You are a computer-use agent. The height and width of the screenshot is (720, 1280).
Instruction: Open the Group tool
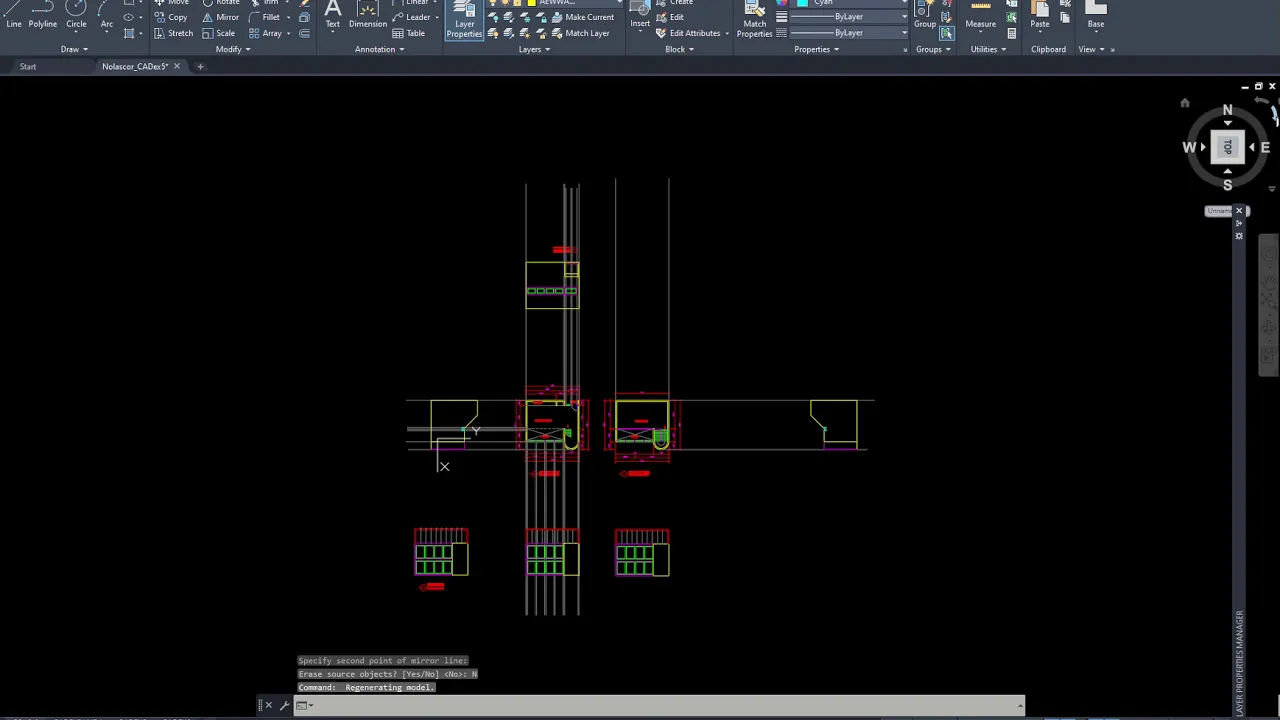[925, 14]
